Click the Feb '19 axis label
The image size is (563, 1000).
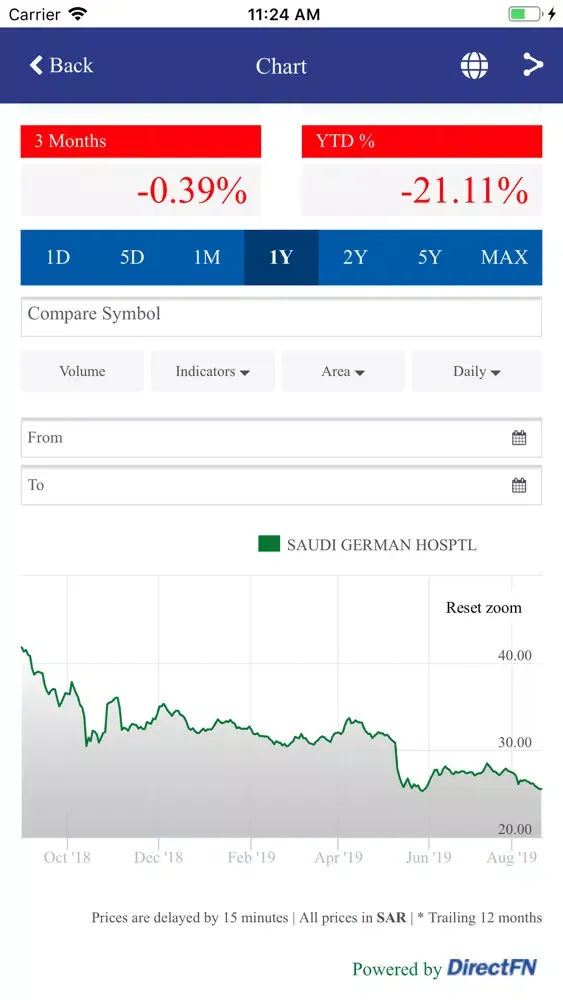251,858
